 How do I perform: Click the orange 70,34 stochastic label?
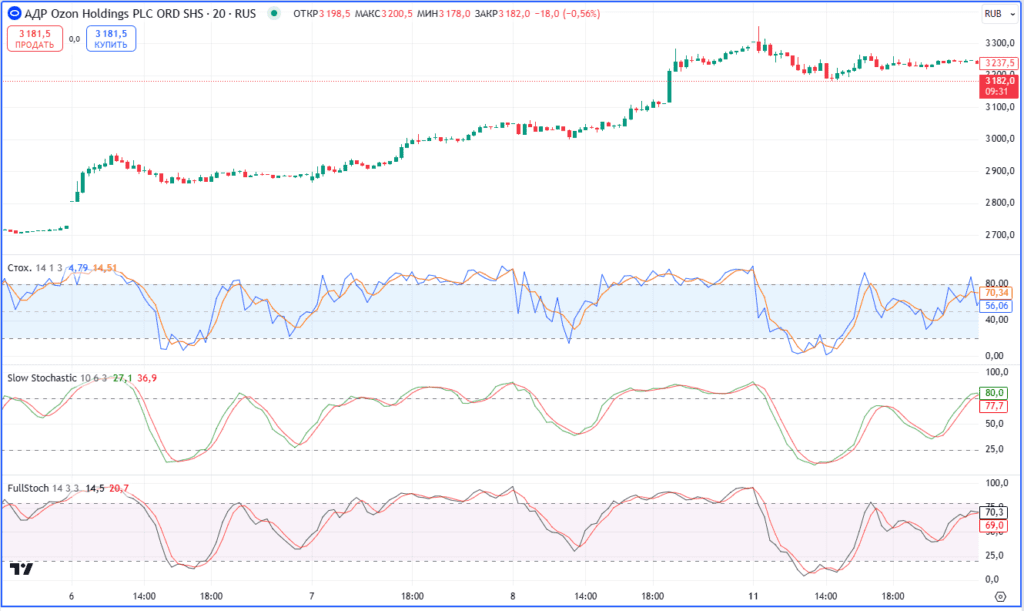(x=996, y=293)
